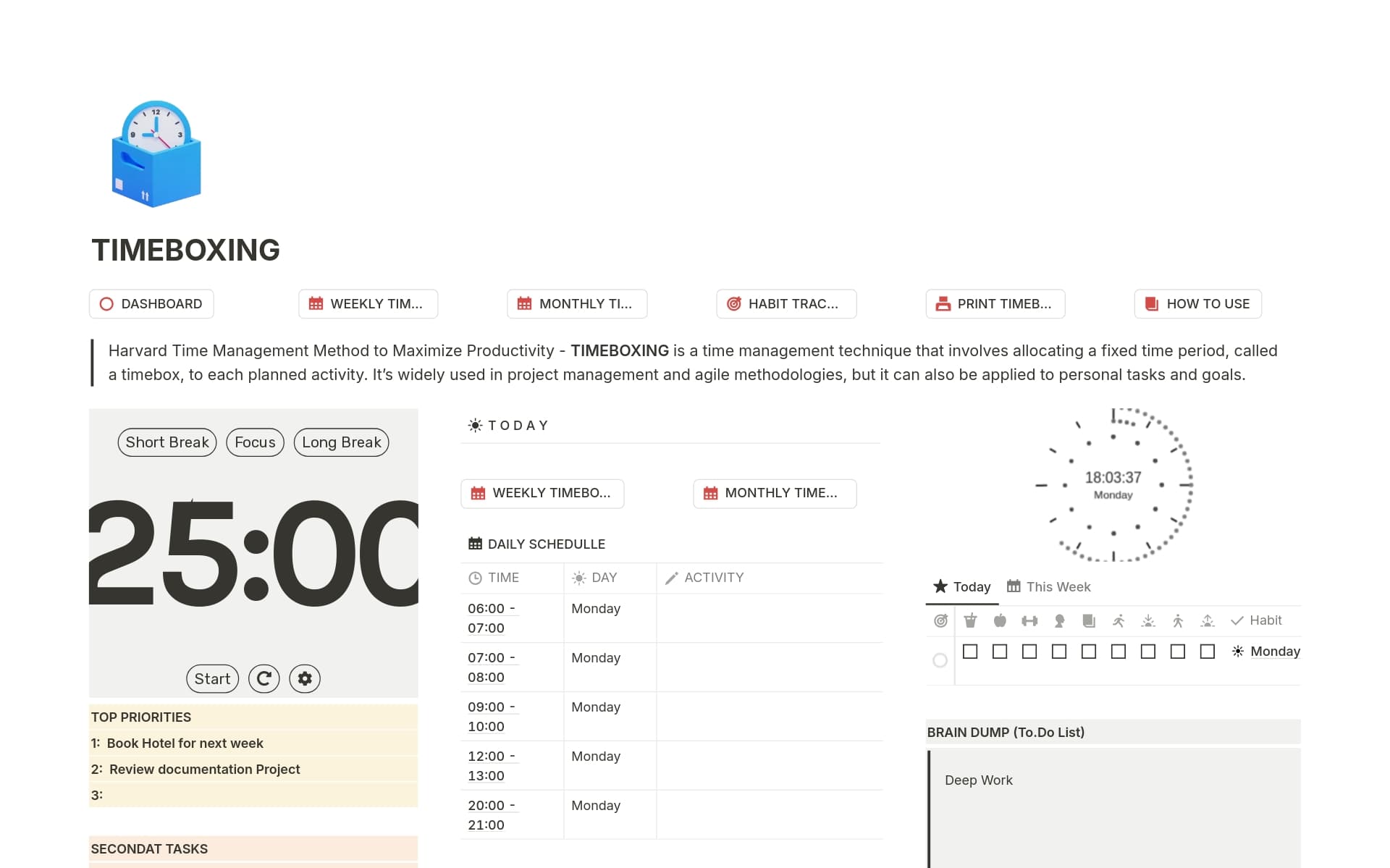Viewport: 1390px width, 868px height.
Task: Switch to the Today habit tab
Action: point(962,587)
